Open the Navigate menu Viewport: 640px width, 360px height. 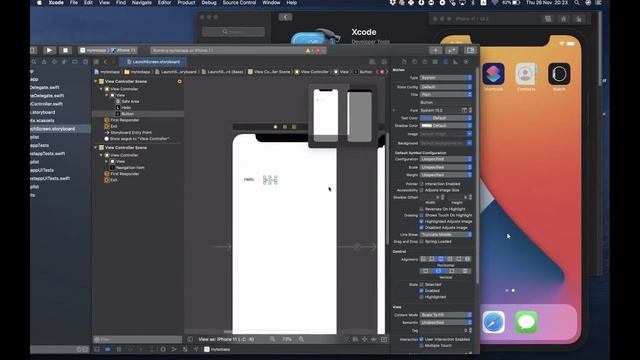click(142, 3)
